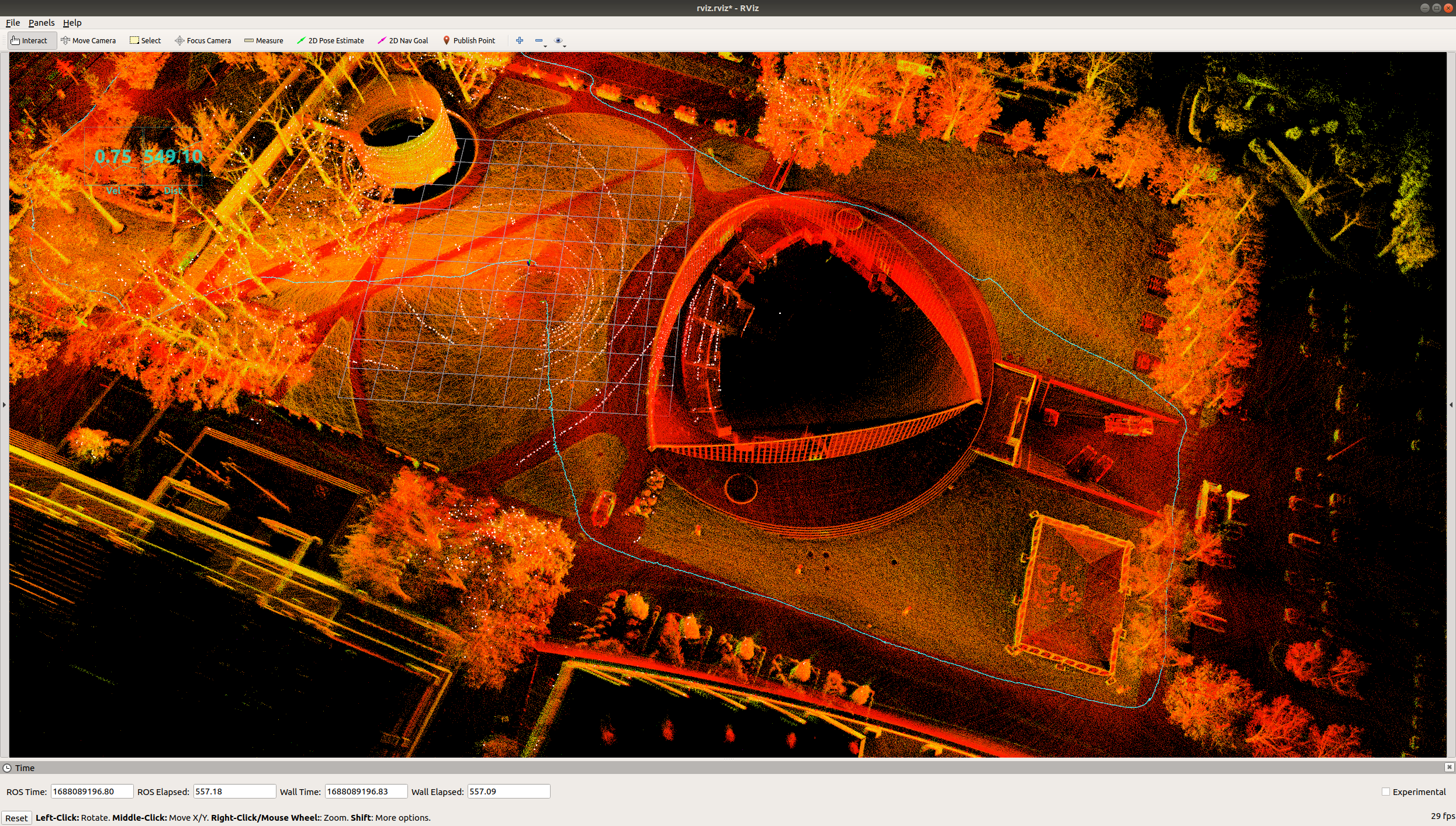This screenshot has height=826, width=1456.
Task: Click the ROS Elapsed field
Action: click(234, 792)
